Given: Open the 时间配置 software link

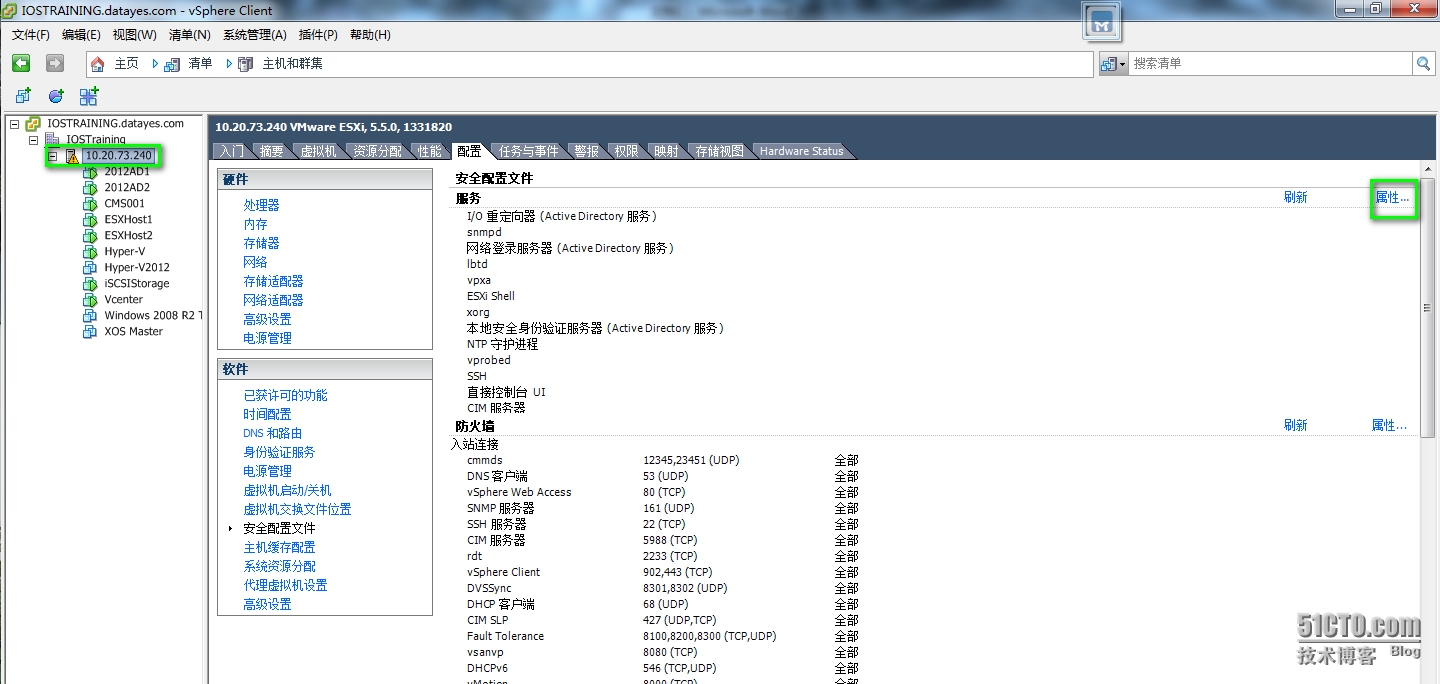Looking at the screenshot, I should pyautogui.click(x=267, y=414).
